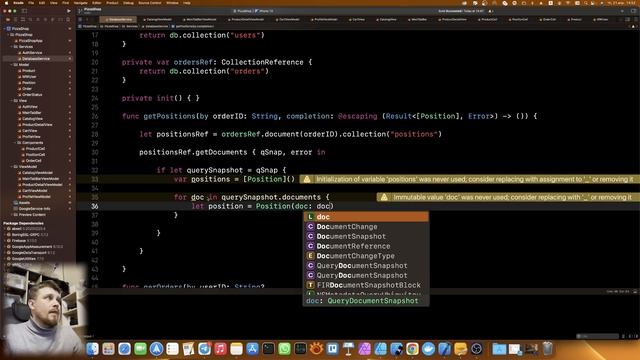
Task: Open Terminal from the Dock
Action: pos(268,349)
